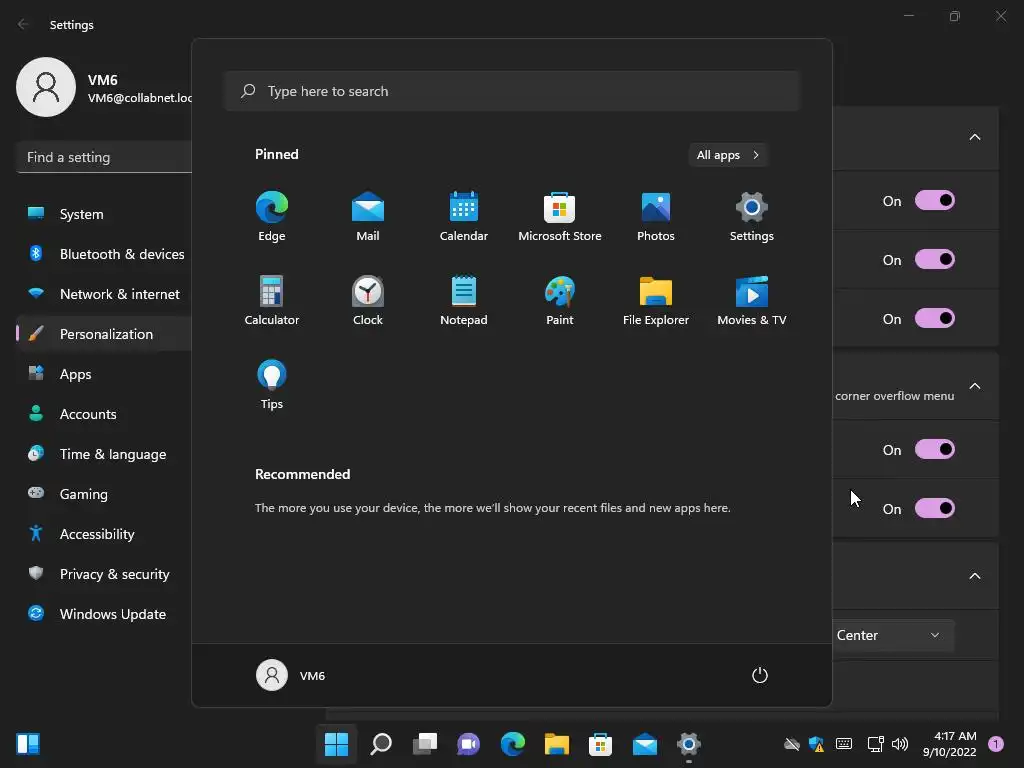Open VM6 user account in Start menu
Viewport: 1024px width, 768px height.
[291, 675]
